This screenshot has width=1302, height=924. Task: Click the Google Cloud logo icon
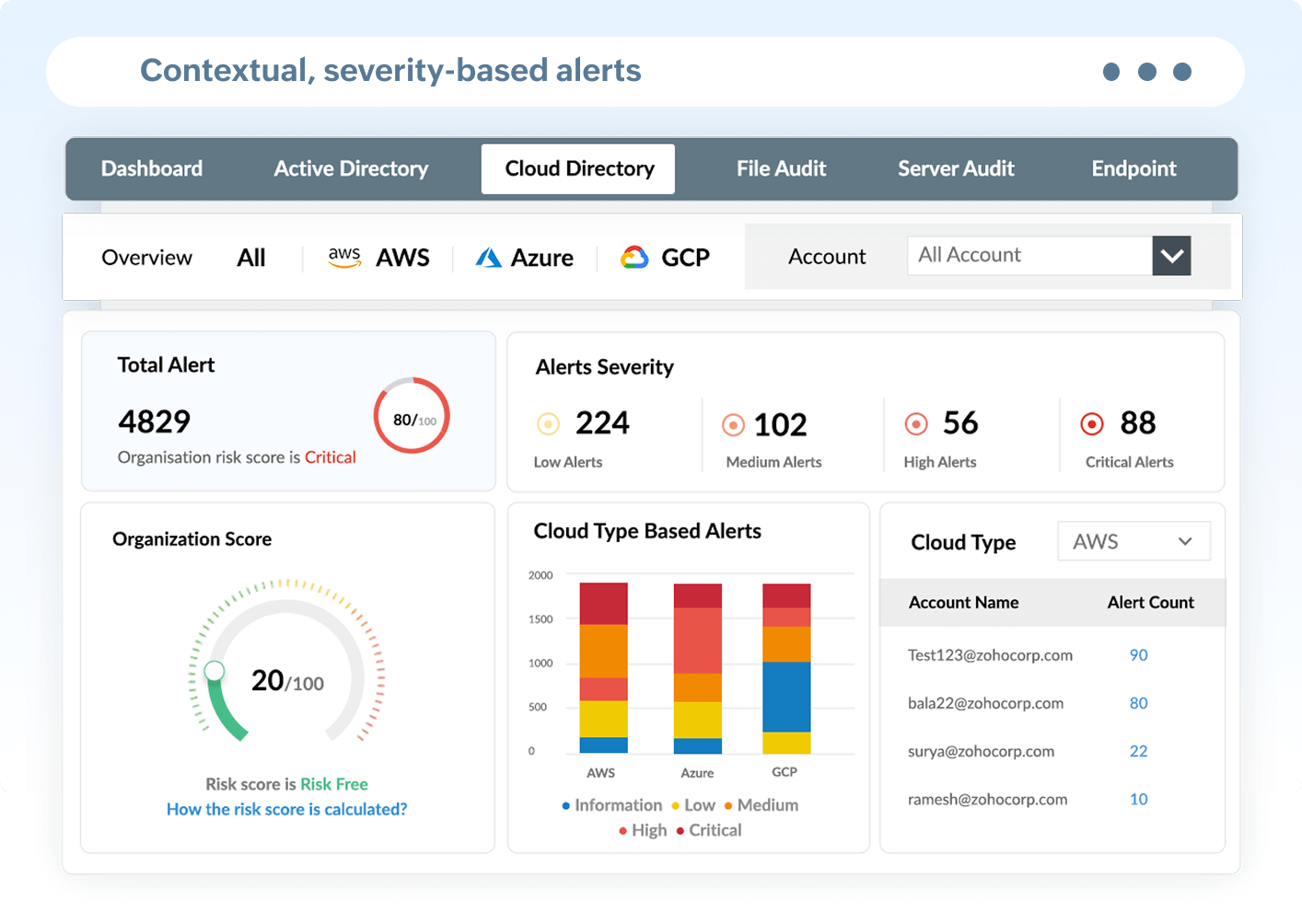[634, 258]
